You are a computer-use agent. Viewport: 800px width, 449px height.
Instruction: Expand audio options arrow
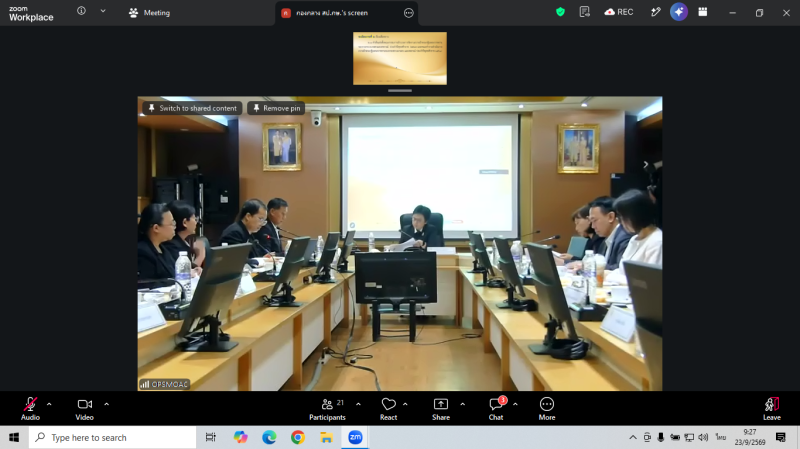tap(49, 404)
